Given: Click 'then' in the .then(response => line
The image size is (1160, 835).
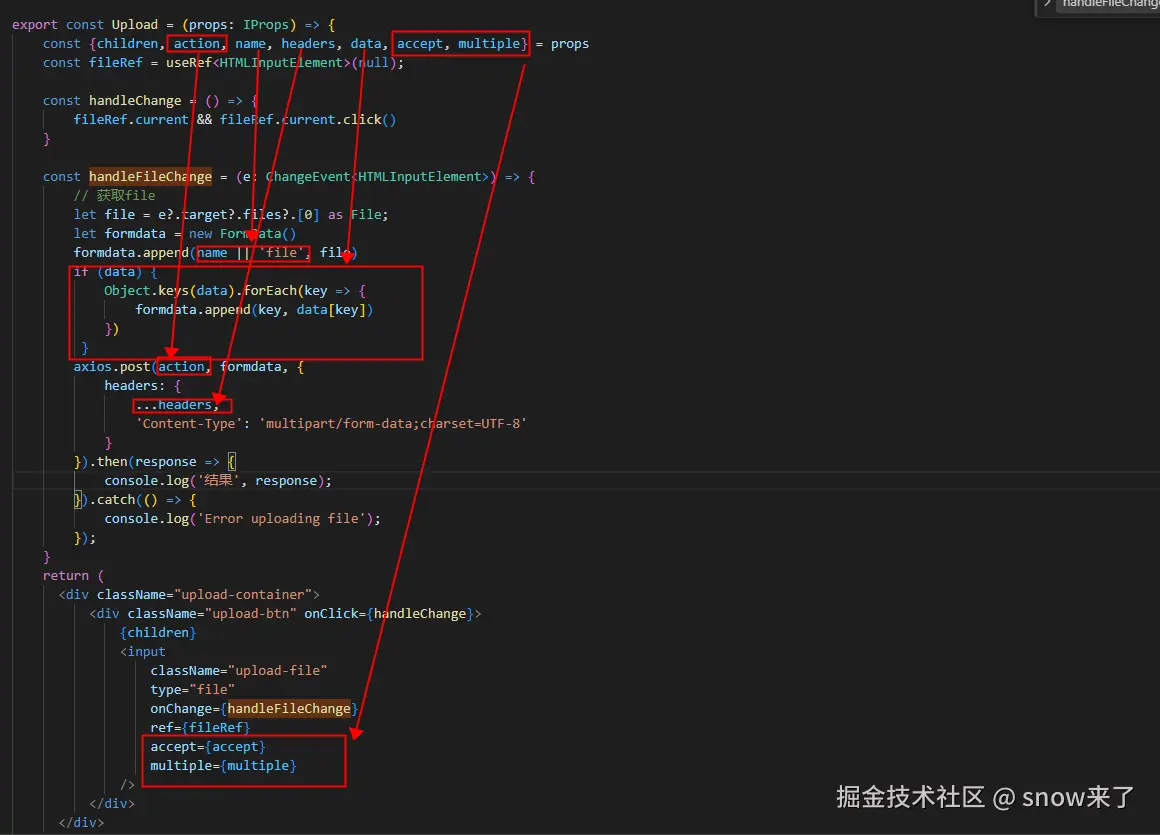Looking at the screenshot, I should click(x=112, y=462).
